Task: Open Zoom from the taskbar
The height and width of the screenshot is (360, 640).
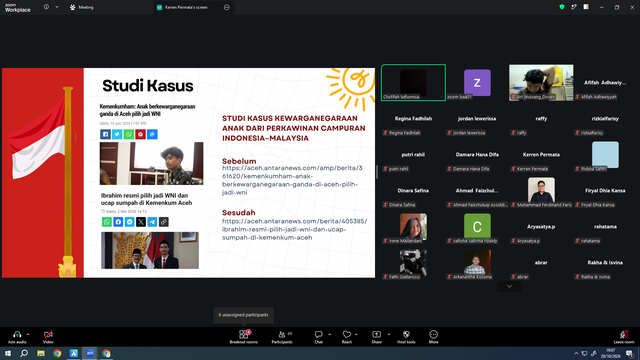Action: pos(90,353)
